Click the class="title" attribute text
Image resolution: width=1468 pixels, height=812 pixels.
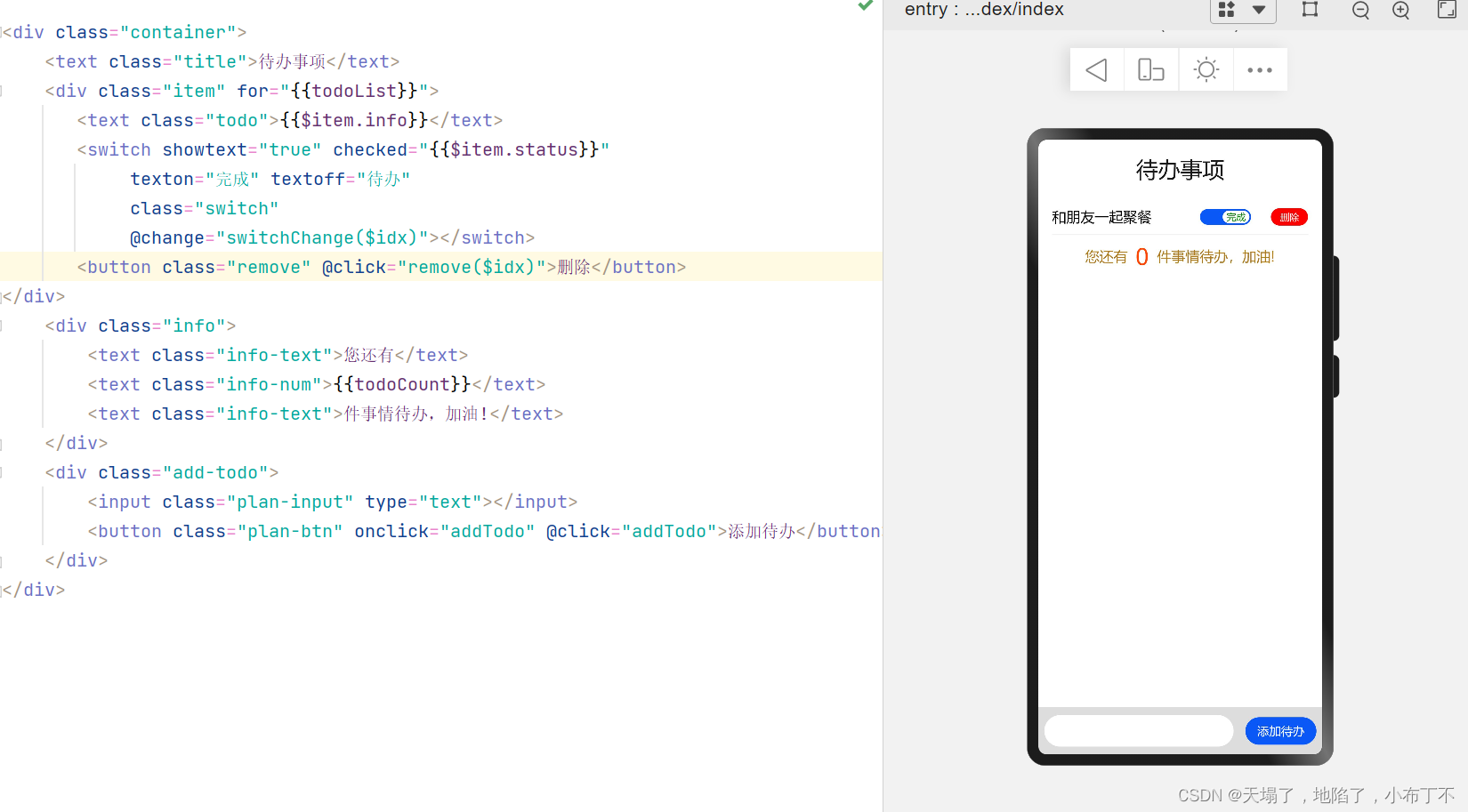click(x=178, y=61)
